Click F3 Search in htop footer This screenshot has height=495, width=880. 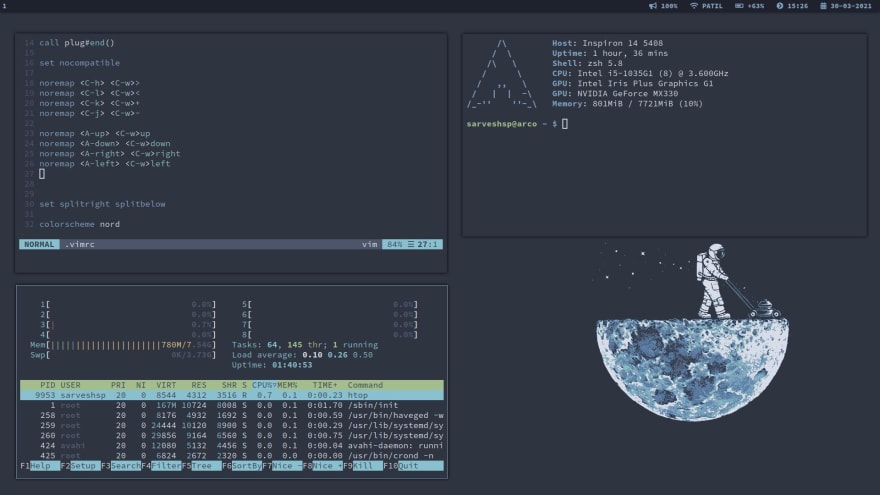(x=121, y=466)
